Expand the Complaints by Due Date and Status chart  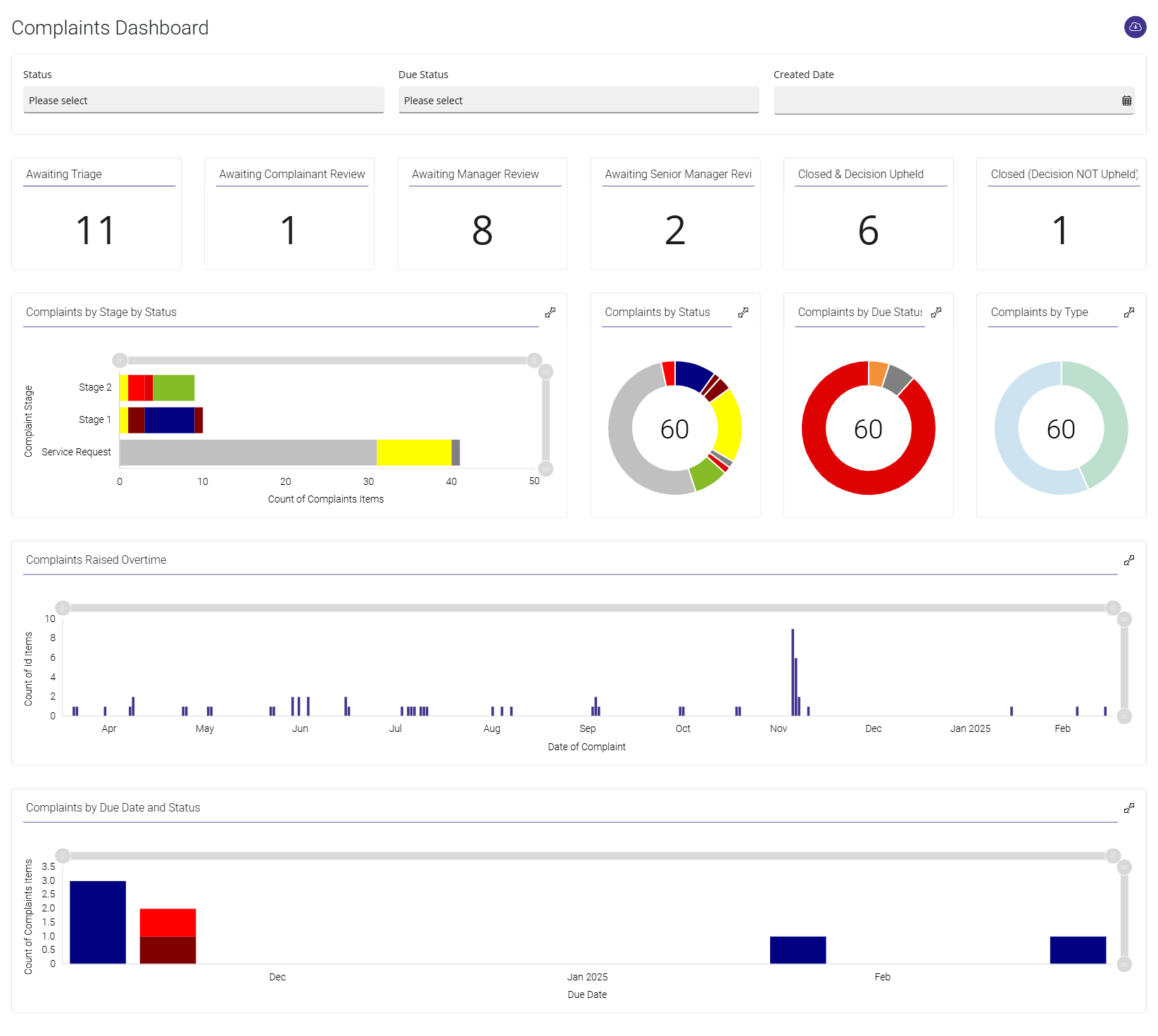1129,807
